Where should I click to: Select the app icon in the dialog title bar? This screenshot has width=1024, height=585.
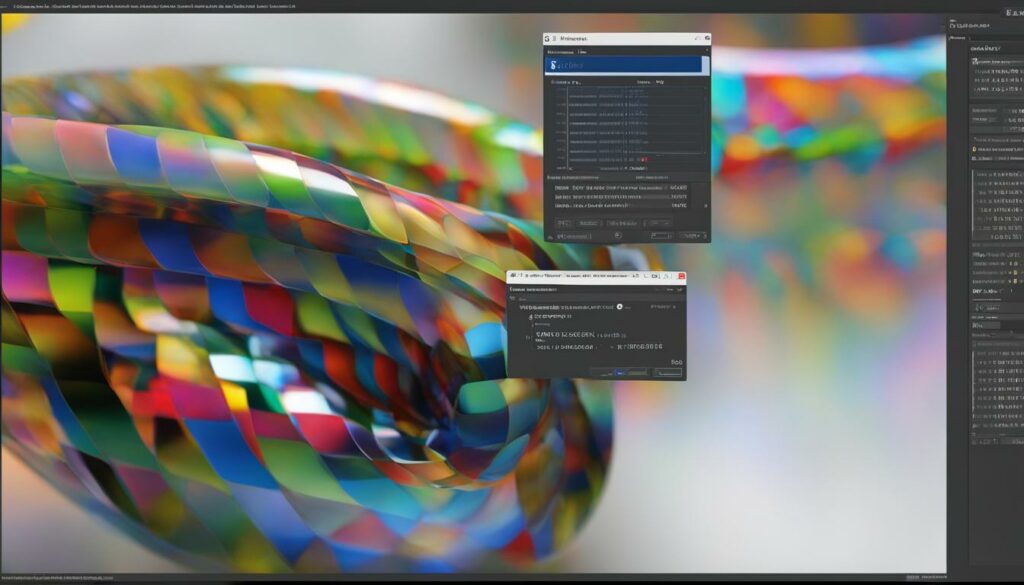(546, 38)
